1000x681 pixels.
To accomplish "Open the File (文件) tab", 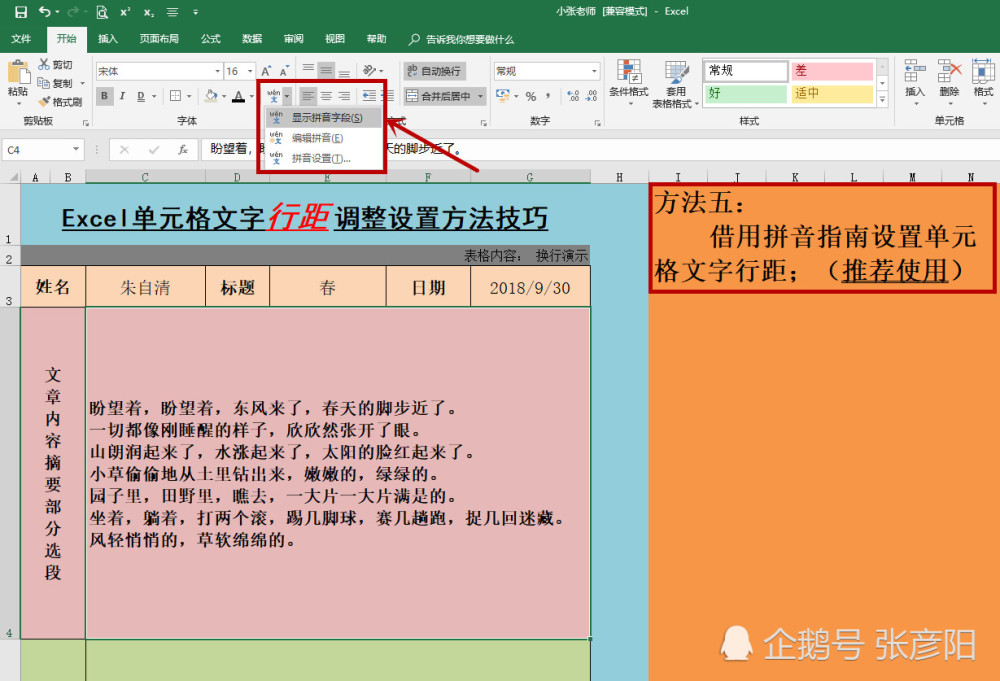I will coord(21,39).
